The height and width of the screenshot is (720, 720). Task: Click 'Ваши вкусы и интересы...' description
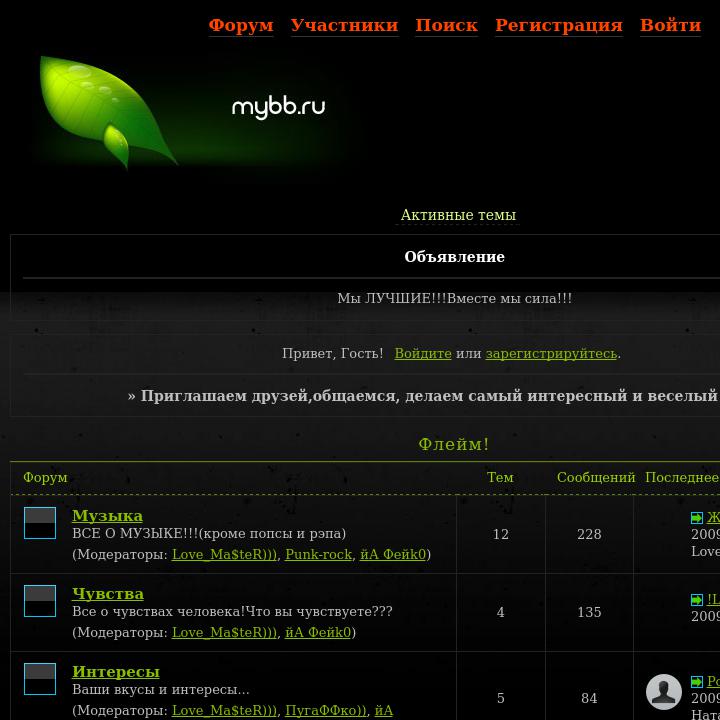tap(161, 690)
